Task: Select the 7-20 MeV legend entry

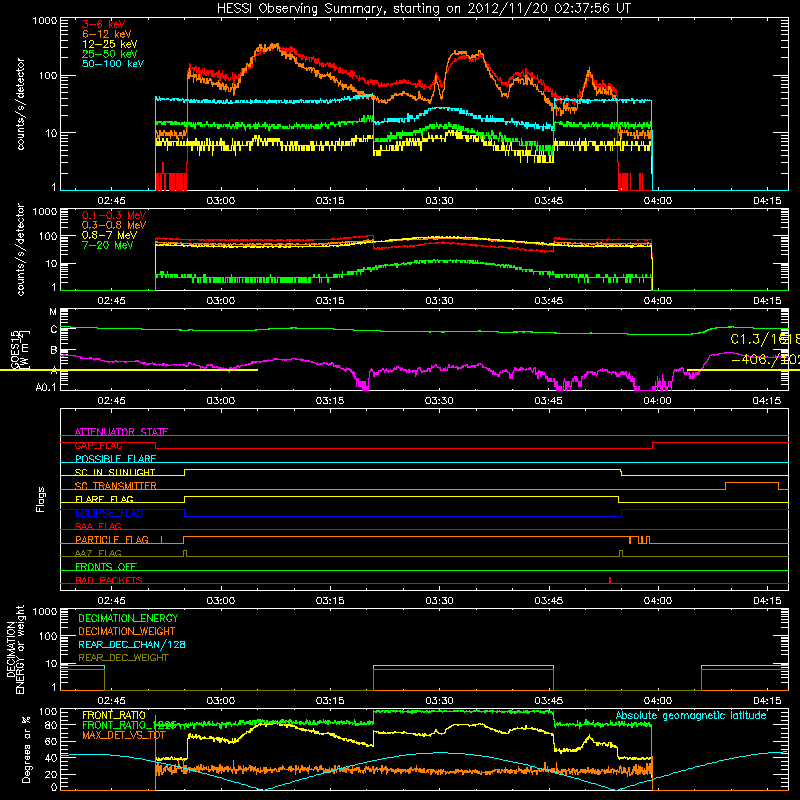Action: point(107,245)
